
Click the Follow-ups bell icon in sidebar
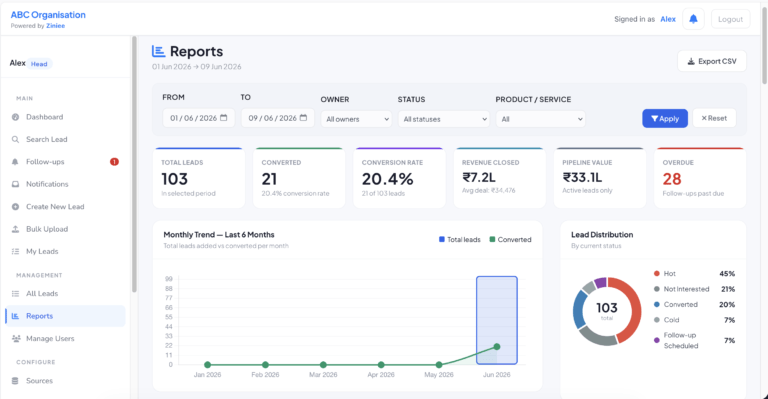click(15, 162)
